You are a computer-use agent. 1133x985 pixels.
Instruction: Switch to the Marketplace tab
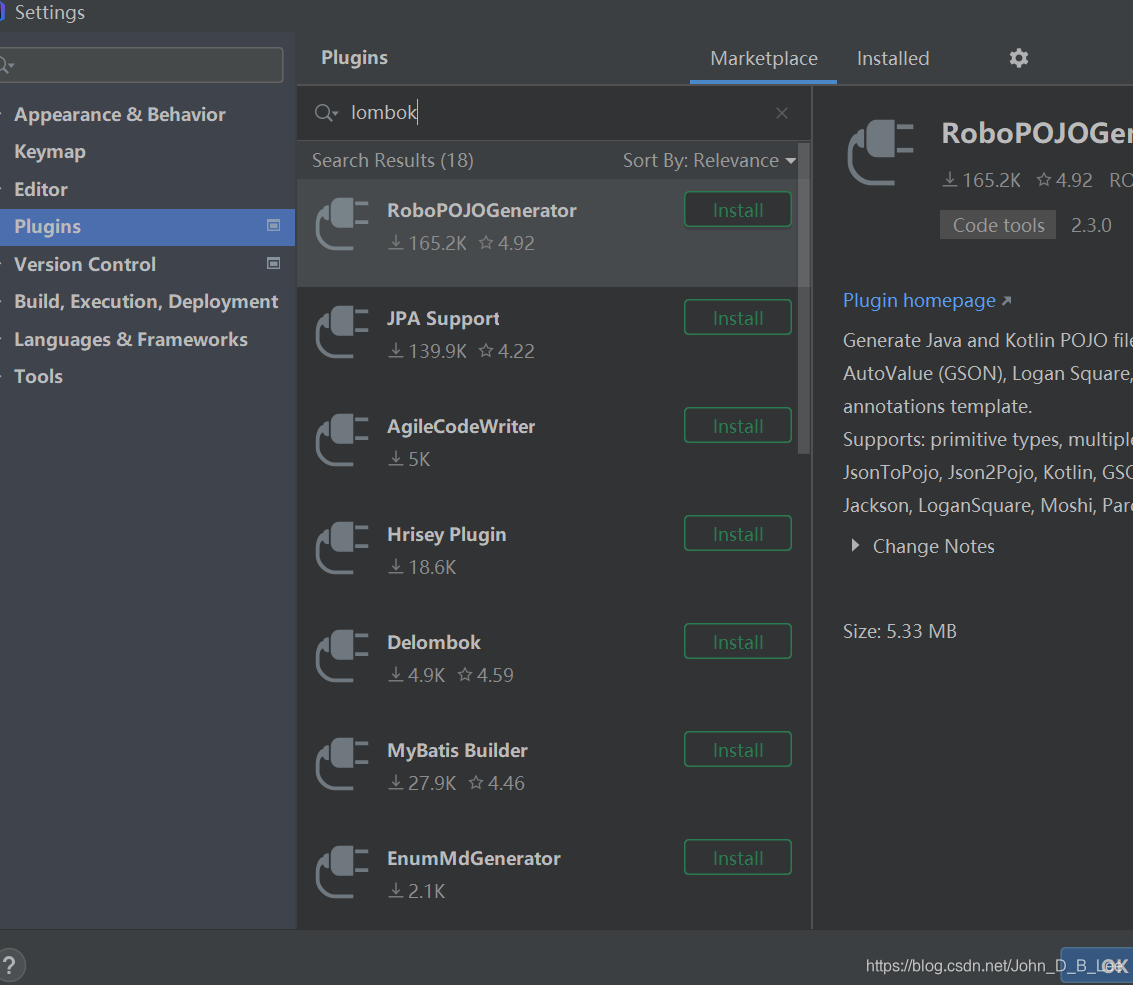(x=764, y=59)
